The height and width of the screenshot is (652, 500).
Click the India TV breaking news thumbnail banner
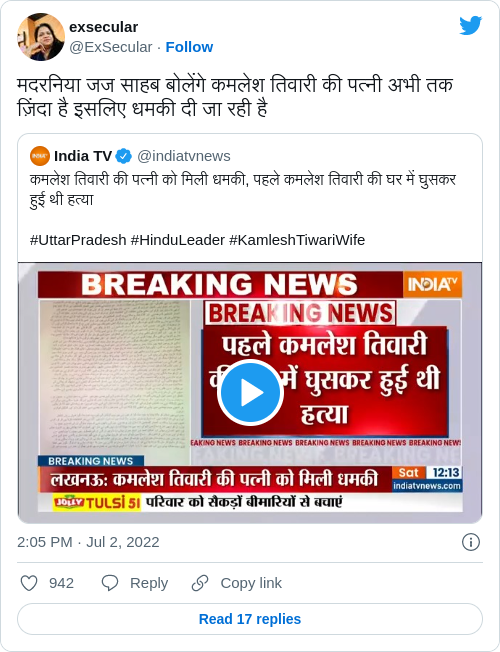pos(250,393)
